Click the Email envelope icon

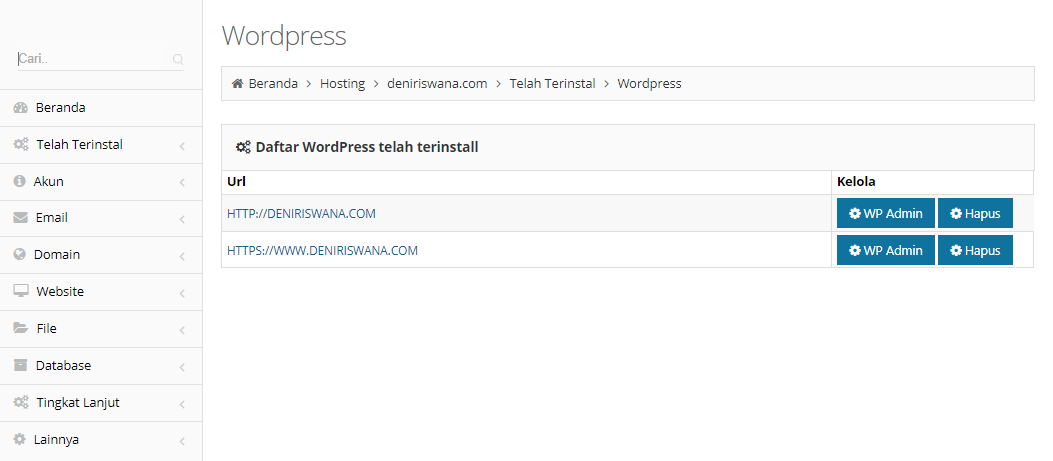(20, 218)
